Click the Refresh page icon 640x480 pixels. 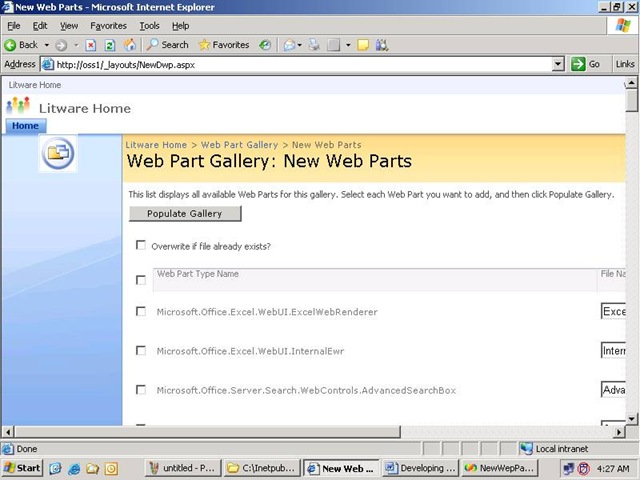(110, 45)
